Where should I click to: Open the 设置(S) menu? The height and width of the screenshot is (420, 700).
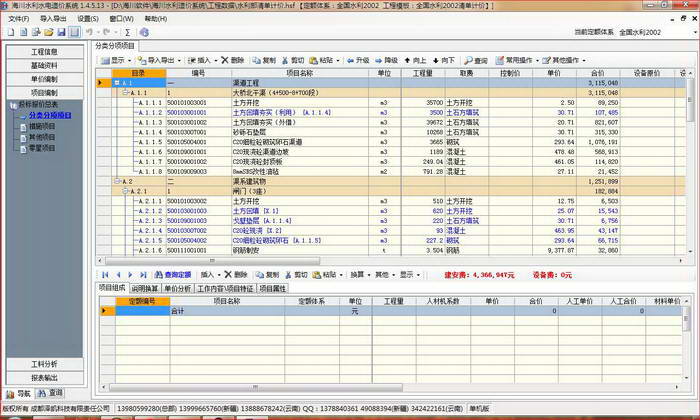point(88,19)
